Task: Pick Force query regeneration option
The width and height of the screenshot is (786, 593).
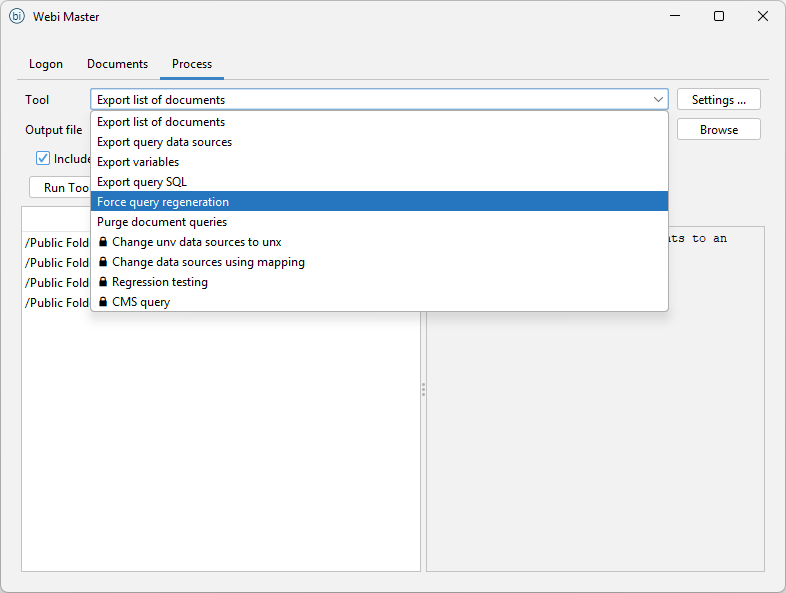Action: 379,202
